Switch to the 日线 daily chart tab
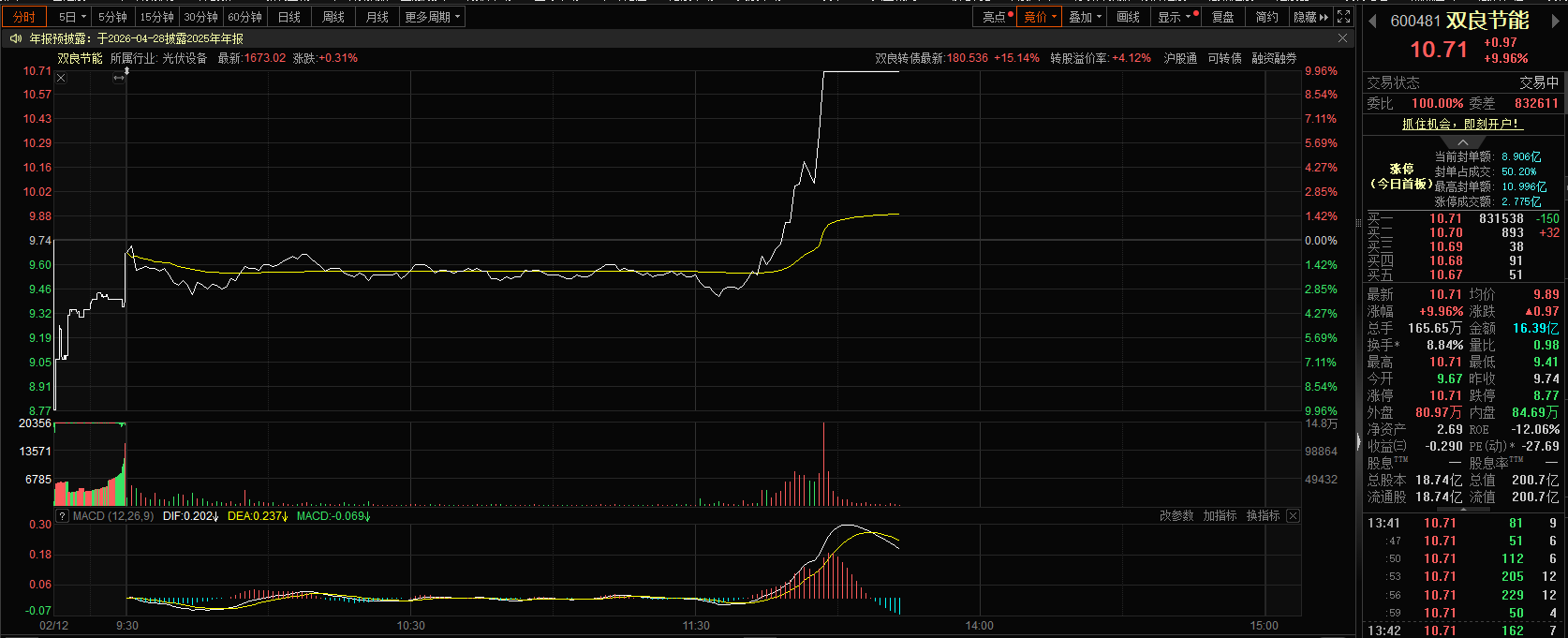 (289, 17)
